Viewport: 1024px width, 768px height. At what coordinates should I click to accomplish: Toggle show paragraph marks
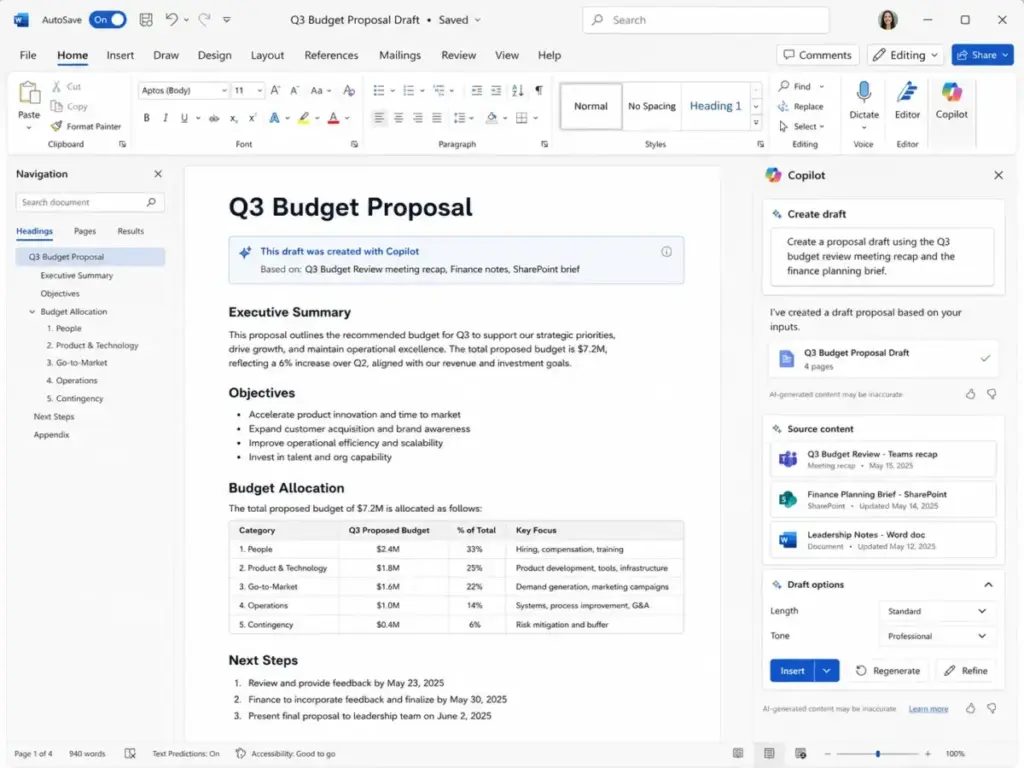(x=539, y=90)
